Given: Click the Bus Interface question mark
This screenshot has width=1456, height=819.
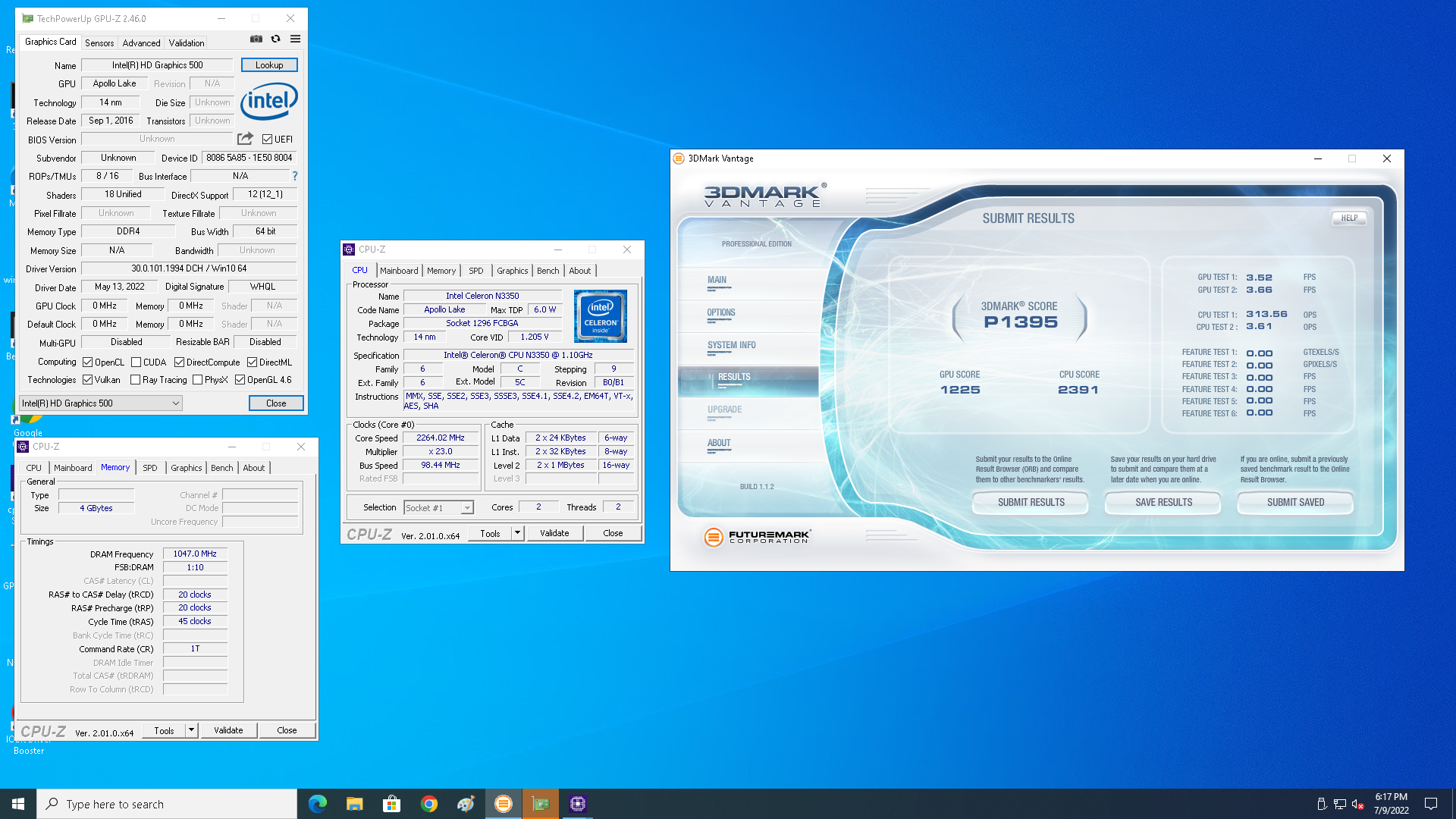Looking at the screenshot, I should (295, 176).
